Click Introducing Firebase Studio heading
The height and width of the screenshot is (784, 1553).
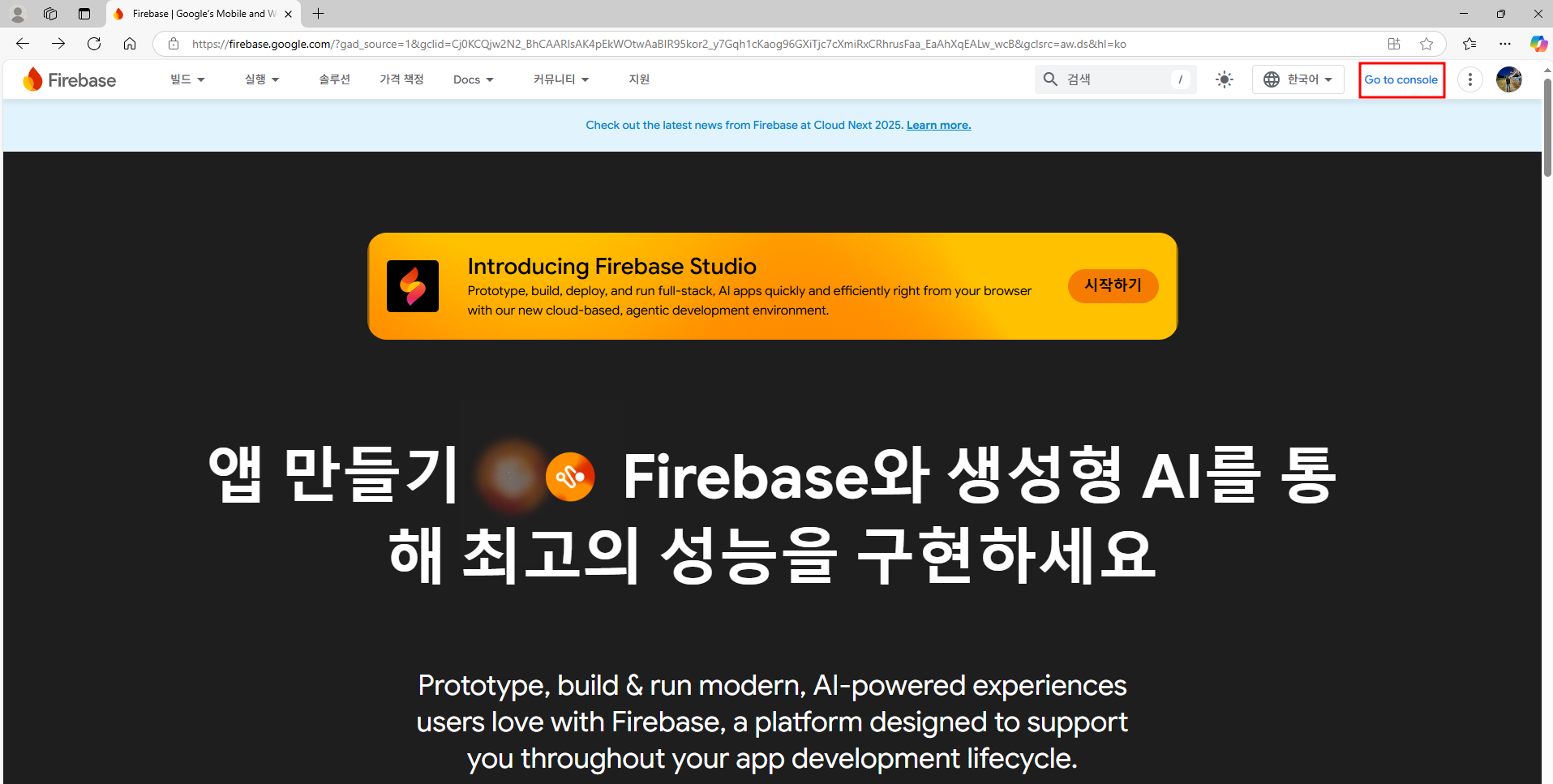click(x=612, y=266)
